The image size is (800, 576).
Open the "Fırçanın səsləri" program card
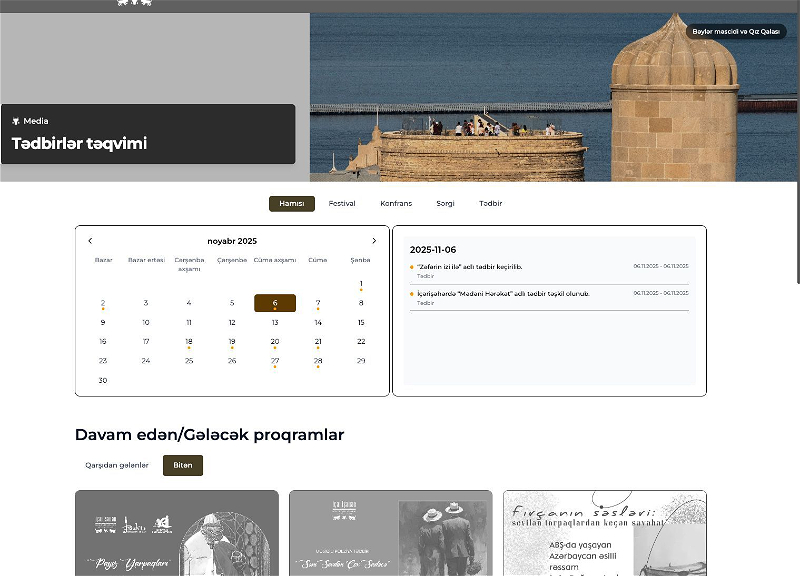[x=604, y=533]
